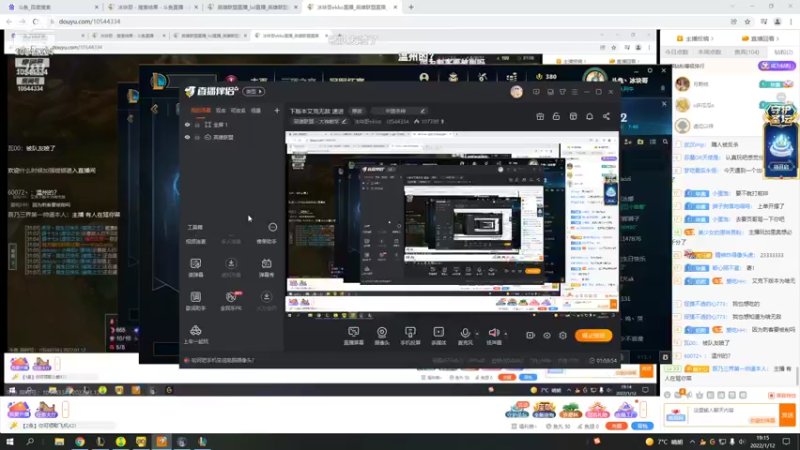Expand gift list arrow beside gift icons
The height and width of the screenshot is (450, 800).
point(643,409)
